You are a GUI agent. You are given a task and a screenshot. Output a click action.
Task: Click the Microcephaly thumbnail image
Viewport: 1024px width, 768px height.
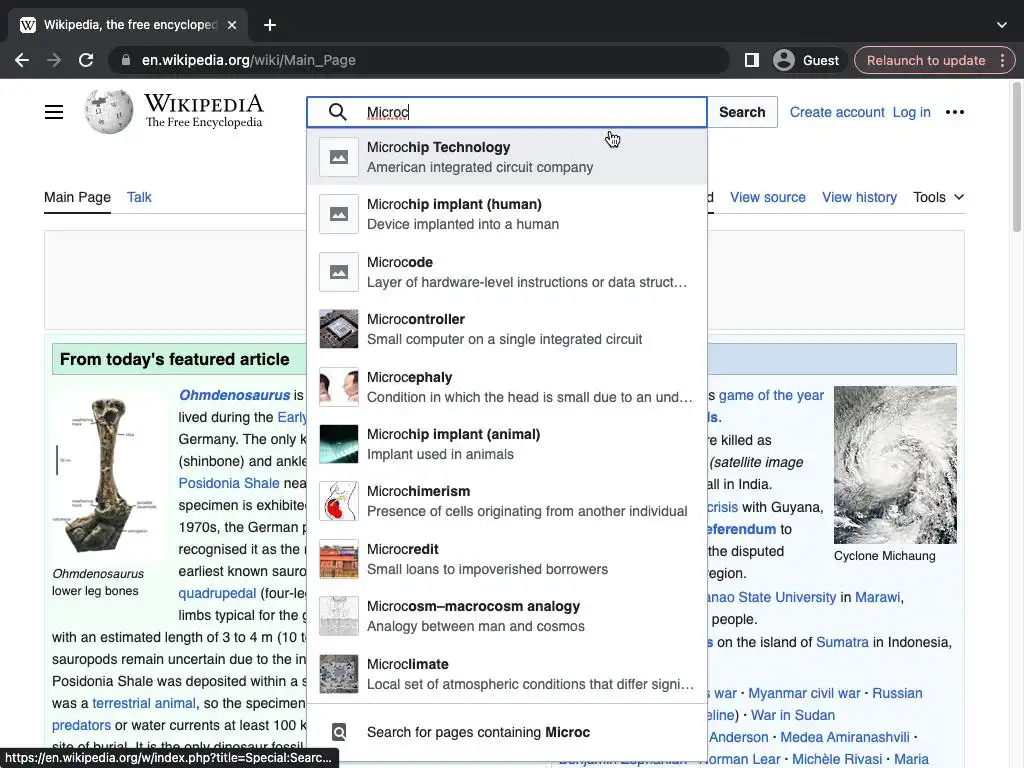coord(338,387)
